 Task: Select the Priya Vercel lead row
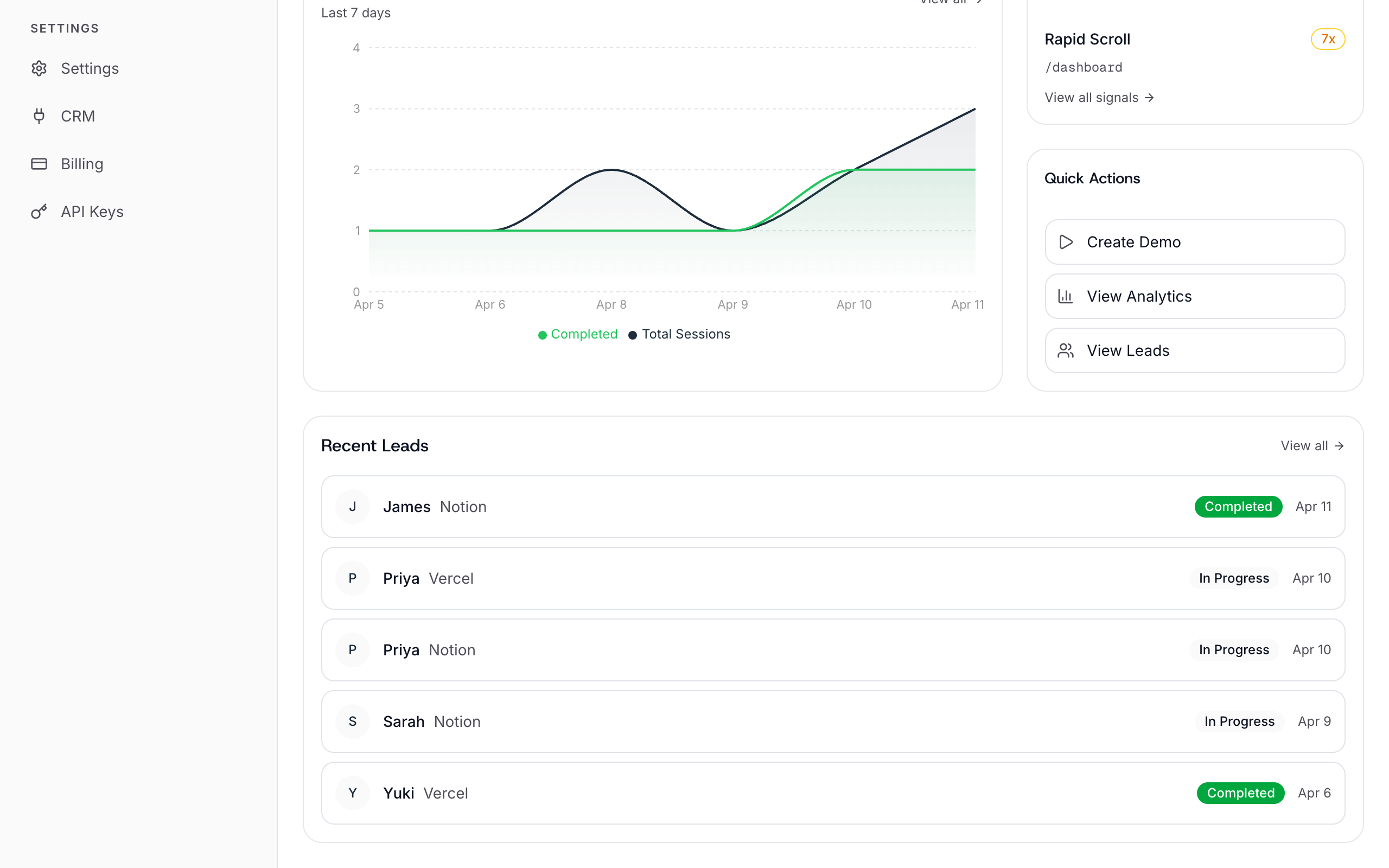pyautogui.click(x=832, y=578)
